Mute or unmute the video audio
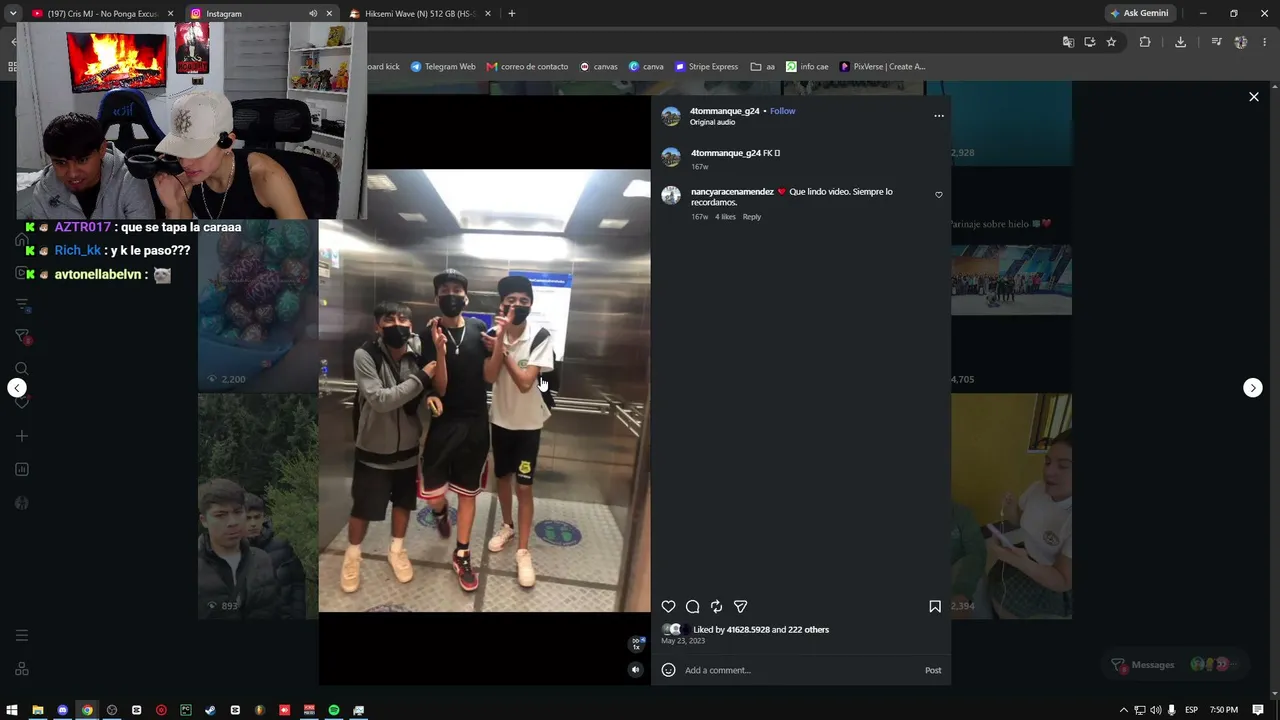1280x720 pixels. coord(635,670)
